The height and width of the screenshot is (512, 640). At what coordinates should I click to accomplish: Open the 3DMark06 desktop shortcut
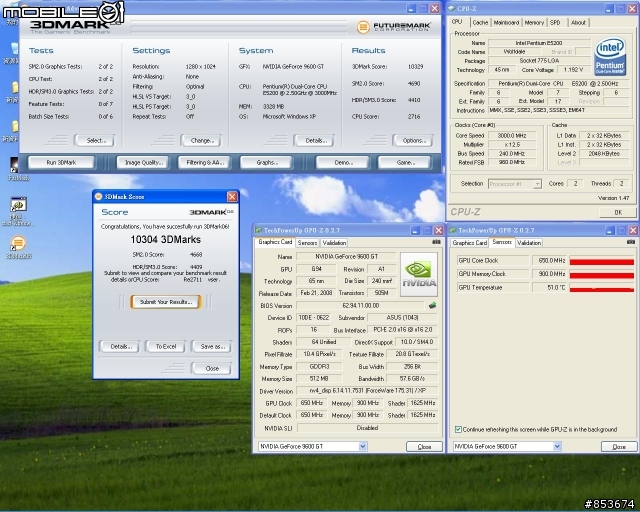coord(18,247)
